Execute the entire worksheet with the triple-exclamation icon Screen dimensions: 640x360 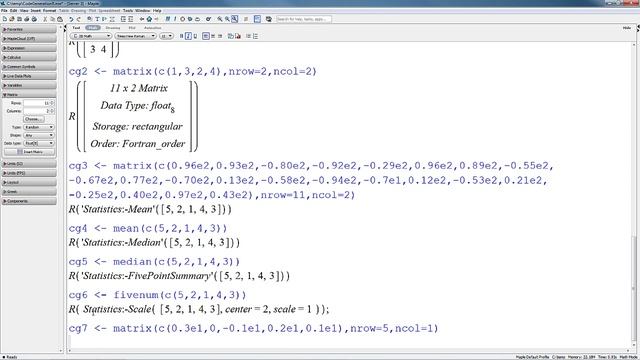coord(167,19)
